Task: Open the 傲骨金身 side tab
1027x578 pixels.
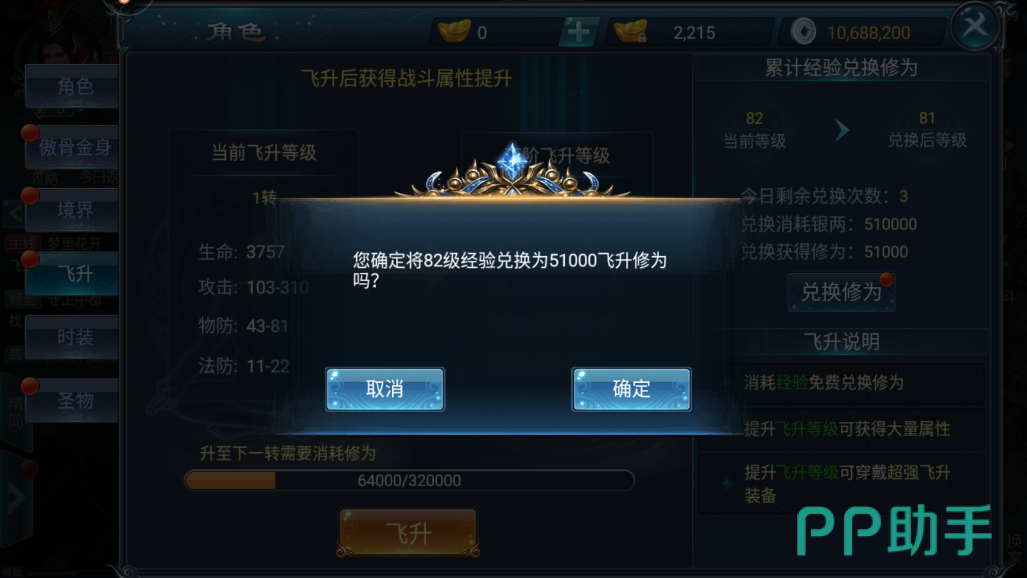Action: pos(72,147)
